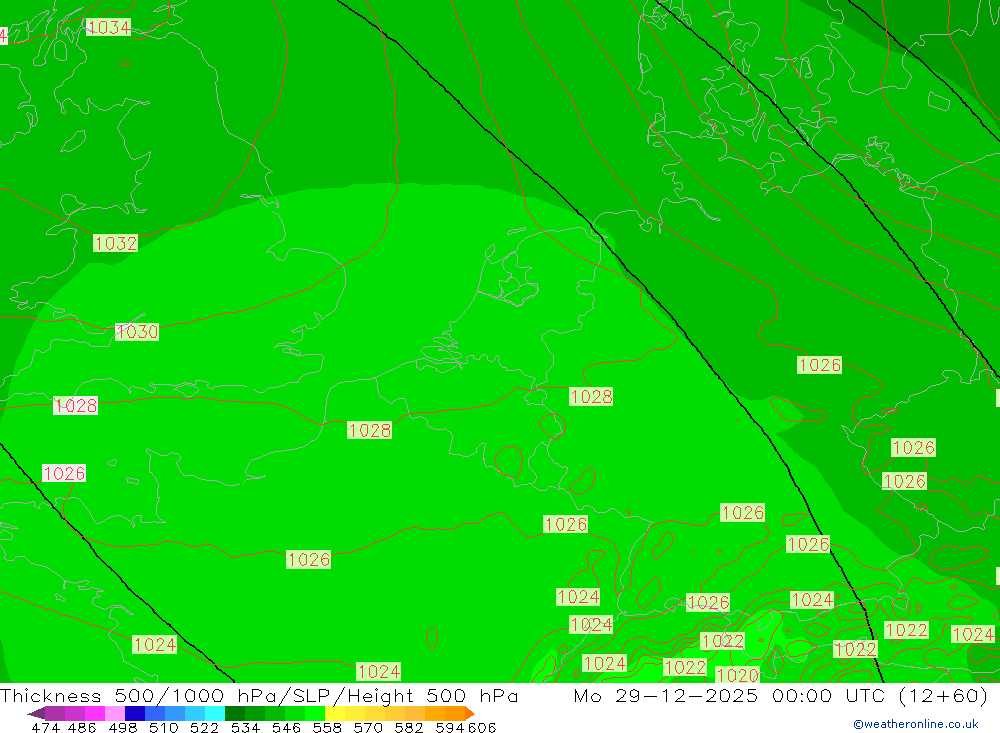Click the 1032 isobar label
Viewport: 1000px width, 733px height.
tap(115, 243)
